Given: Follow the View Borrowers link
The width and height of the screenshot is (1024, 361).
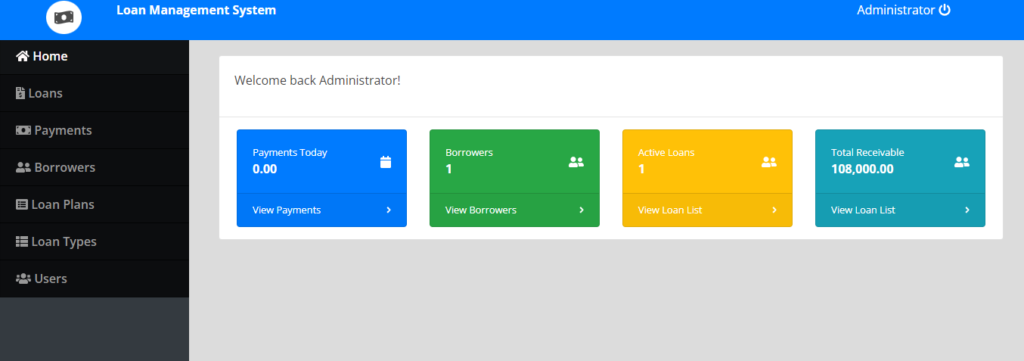Looking at the screenshot, I should point(481,210).
